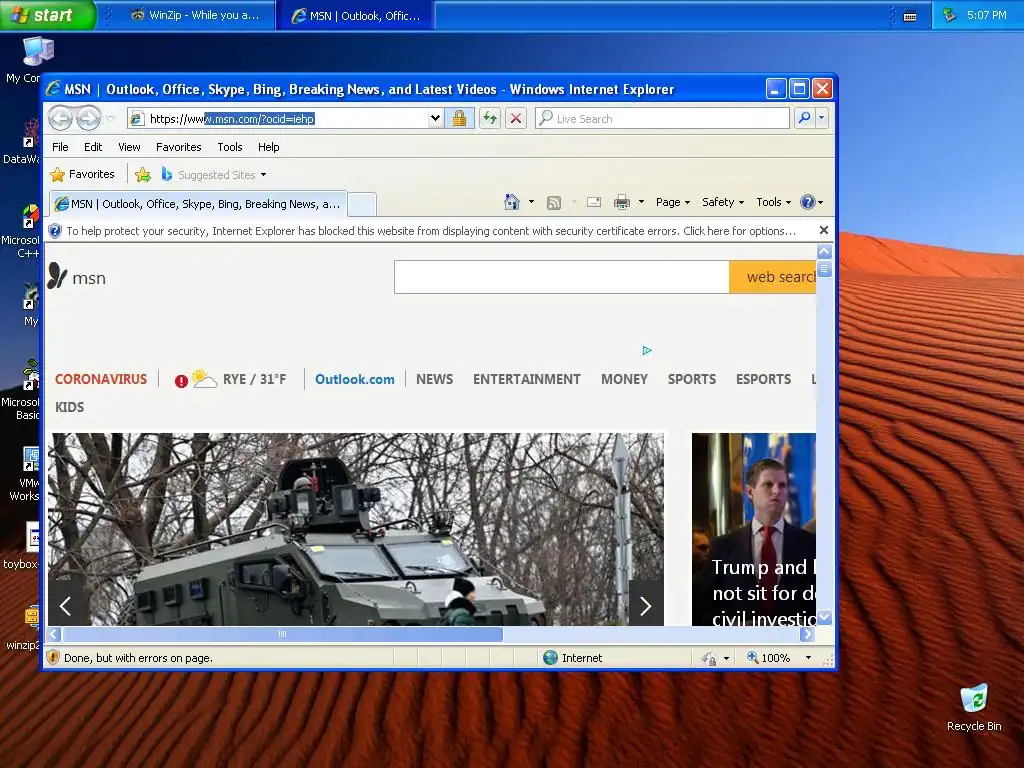Go to the ENTERTAINMENT section
Image resolution: width=1024 pixels, height=768 pixels.
coord(526,379)
